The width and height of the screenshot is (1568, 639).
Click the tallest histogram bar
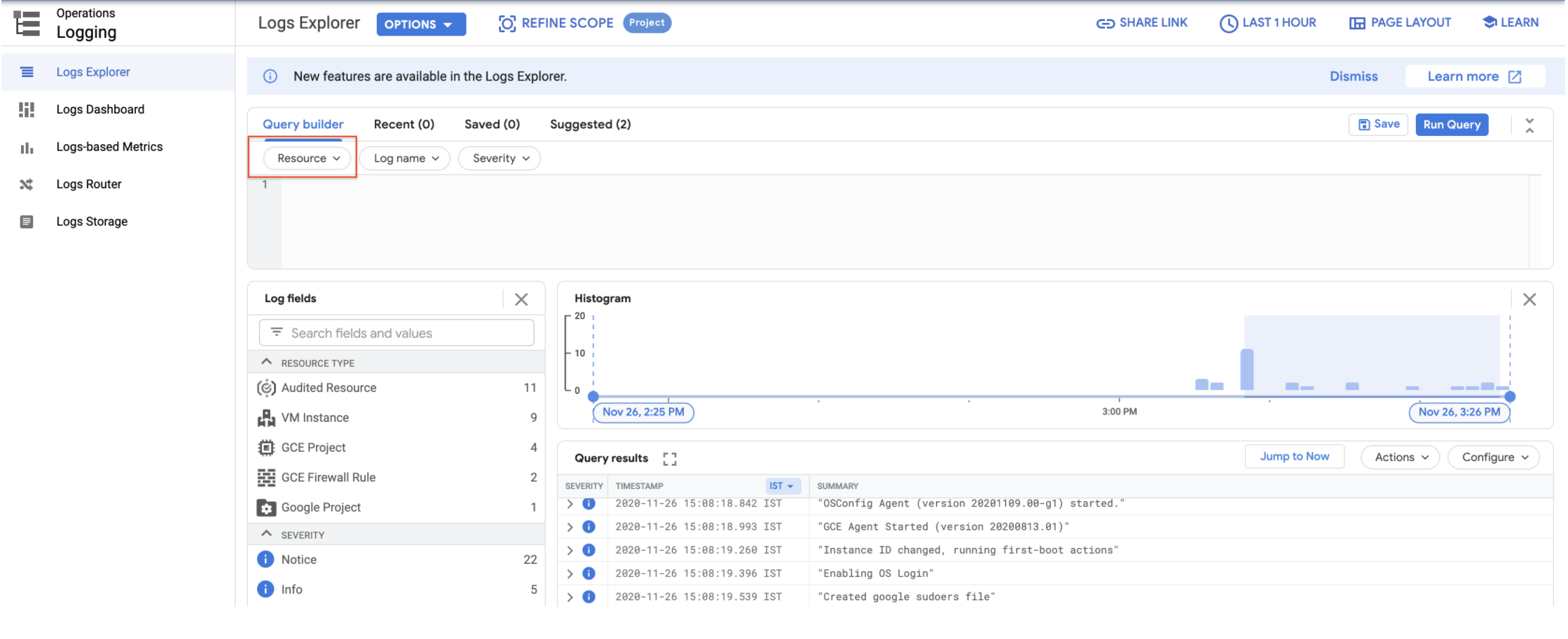point(1247,369)
